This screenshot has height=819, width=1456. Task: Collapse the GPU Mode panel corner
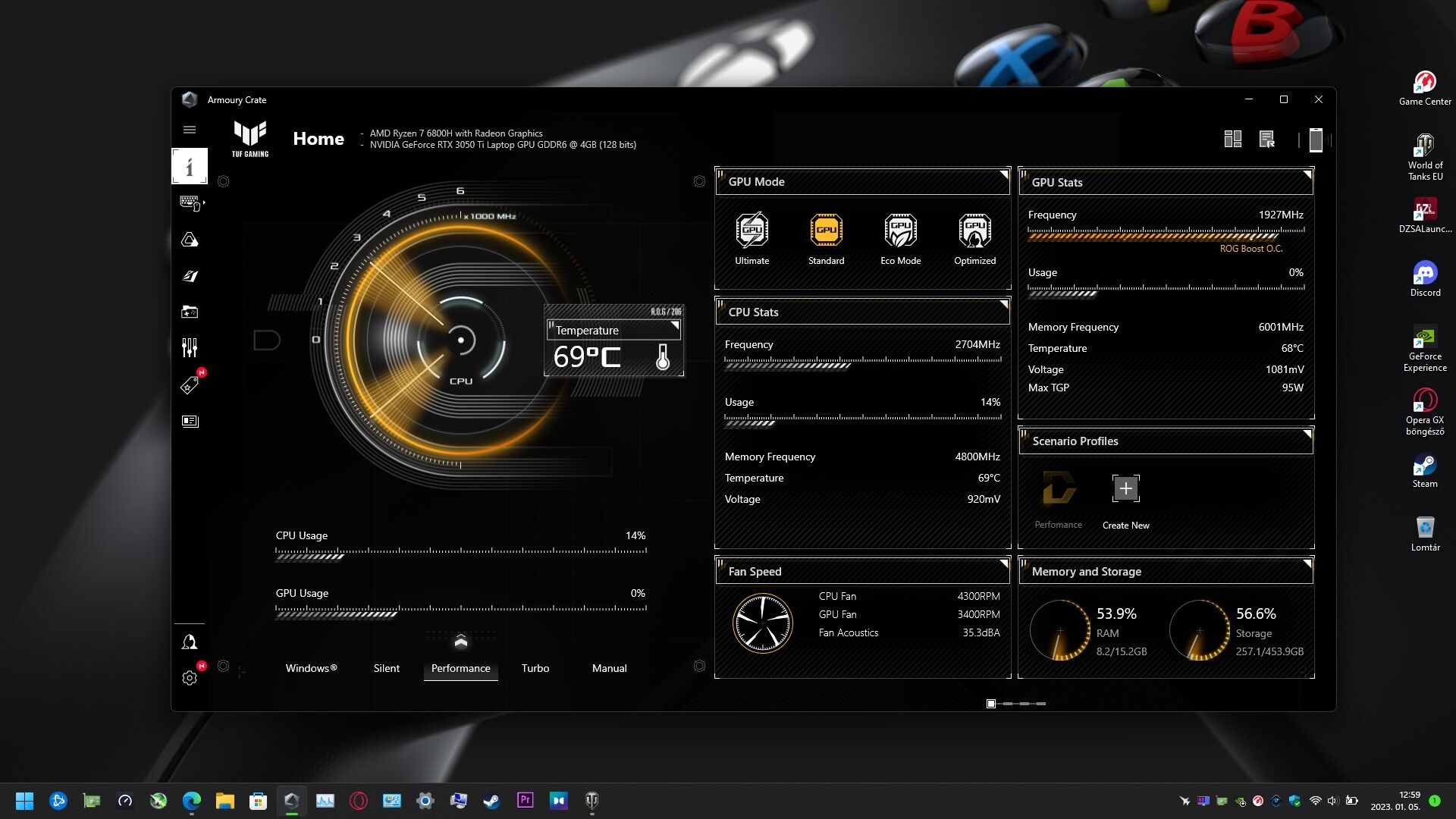click(x=1003, y=174)
